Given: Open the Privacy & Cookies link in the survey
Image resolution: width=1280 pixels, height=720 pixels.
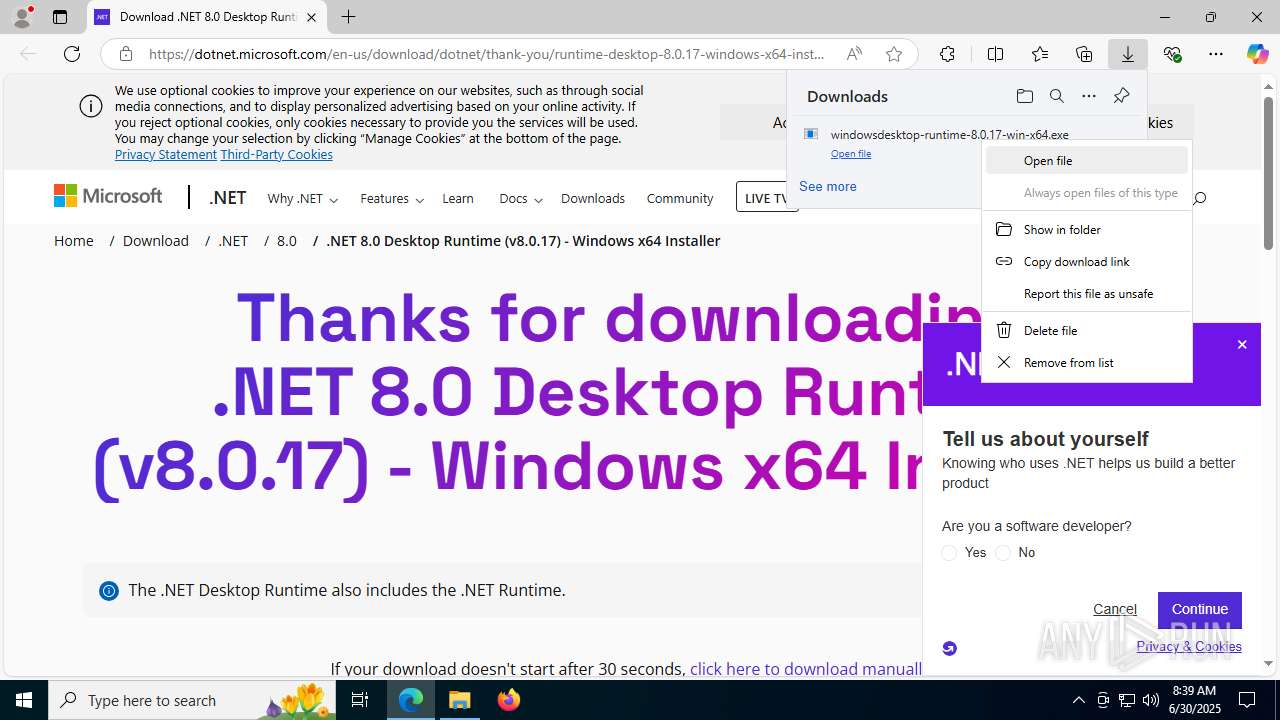Looking at the screenshot, I should (x=1189, y=646).
